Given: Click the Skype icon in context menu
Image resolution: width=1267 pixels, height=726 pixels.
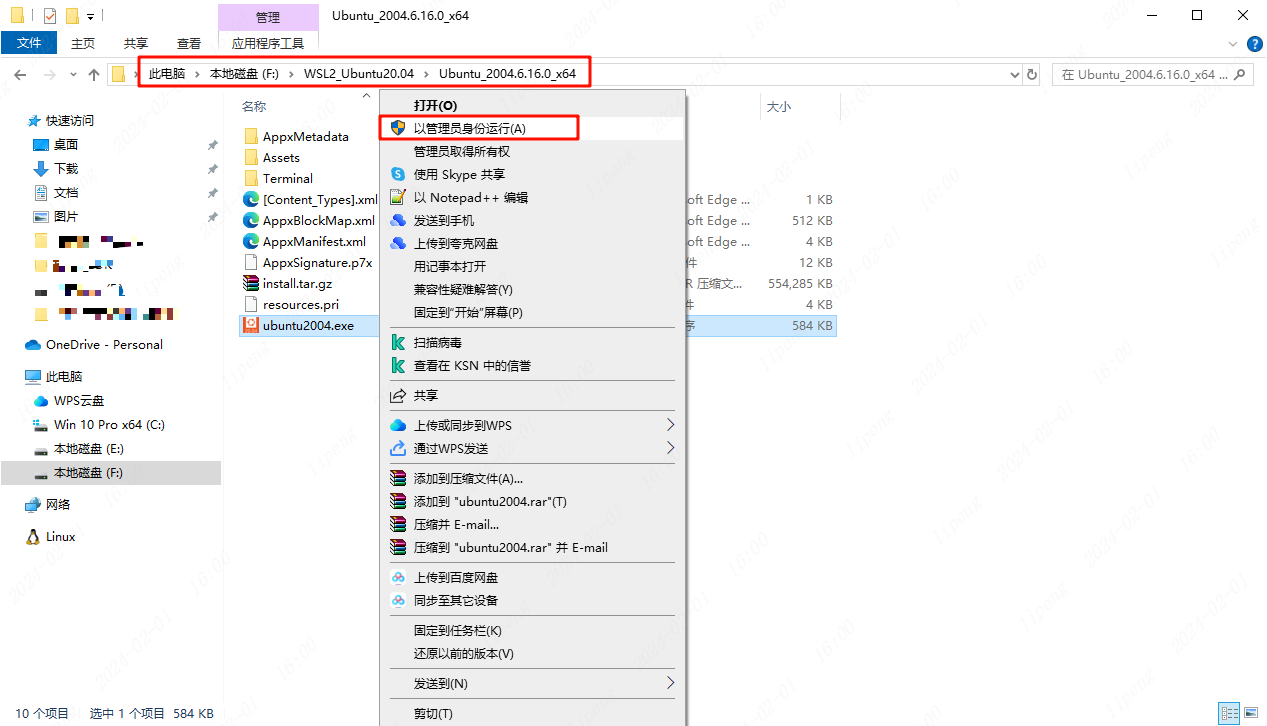Looking at the screenshot, I should (x=398, y=174).
